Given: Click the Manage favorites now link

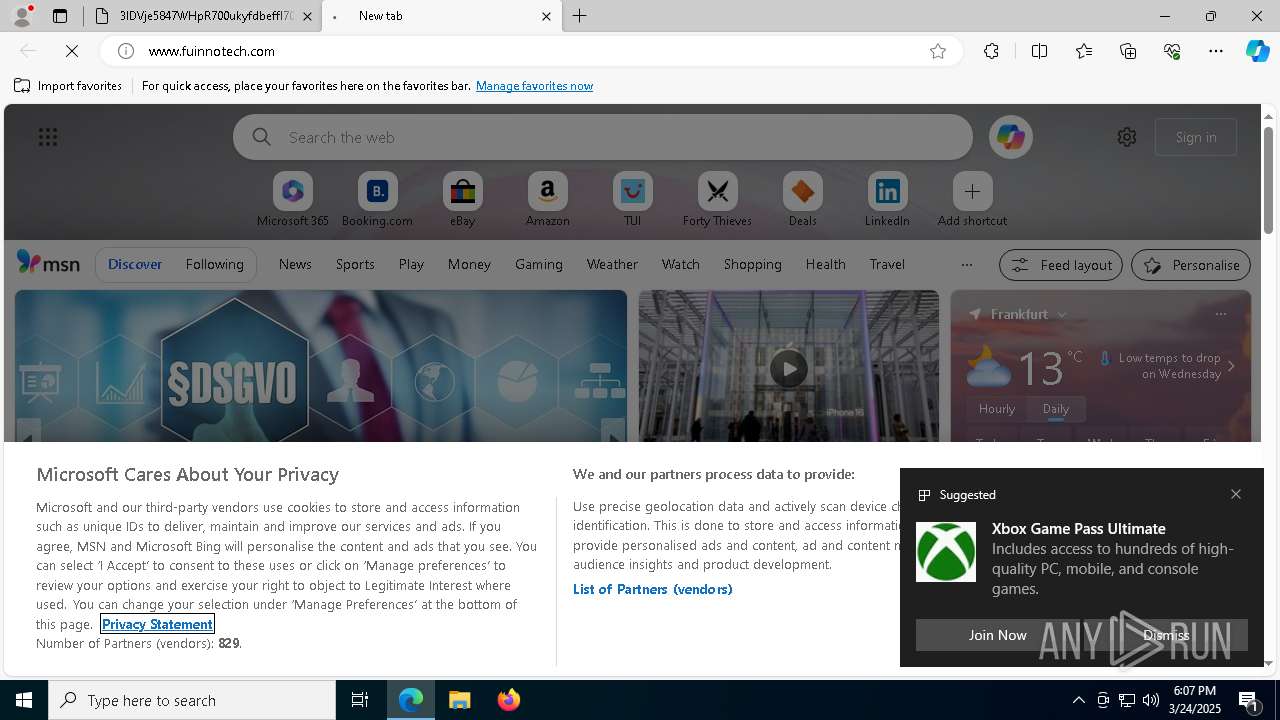Looking at the screenshot, I should (534, 86).
